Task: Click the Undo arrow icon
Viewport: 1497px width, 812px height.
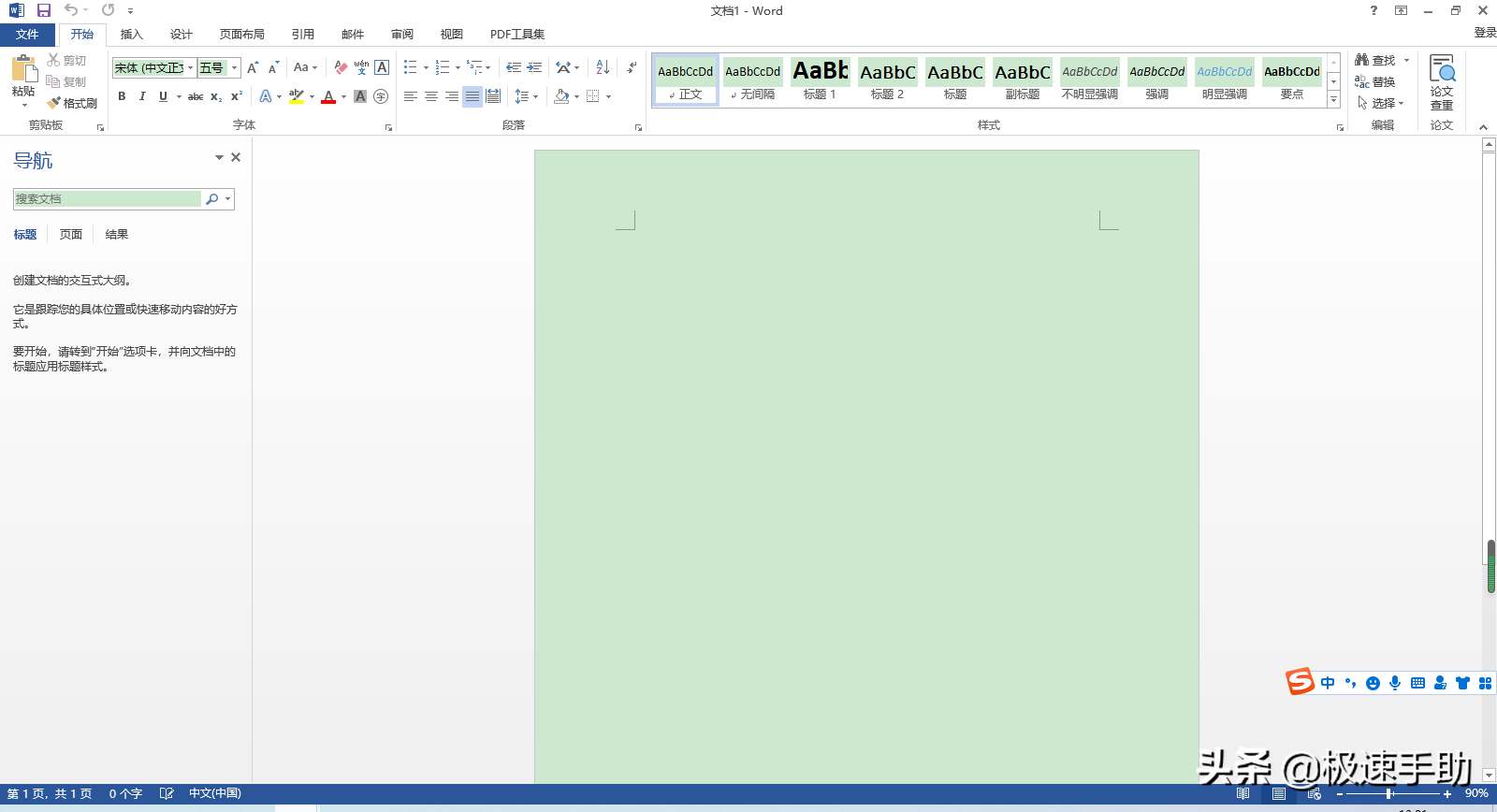Action: 71,10
